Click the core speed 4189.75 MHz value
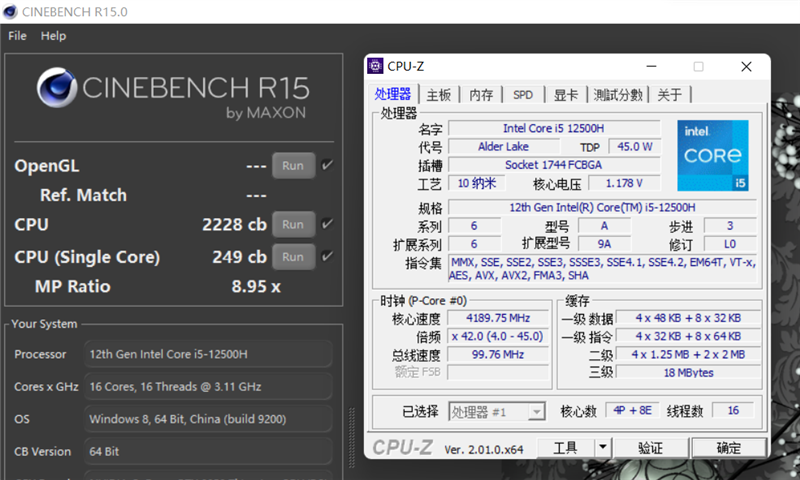800x480 pixels. pyautogui.click(x=498, y=318)
